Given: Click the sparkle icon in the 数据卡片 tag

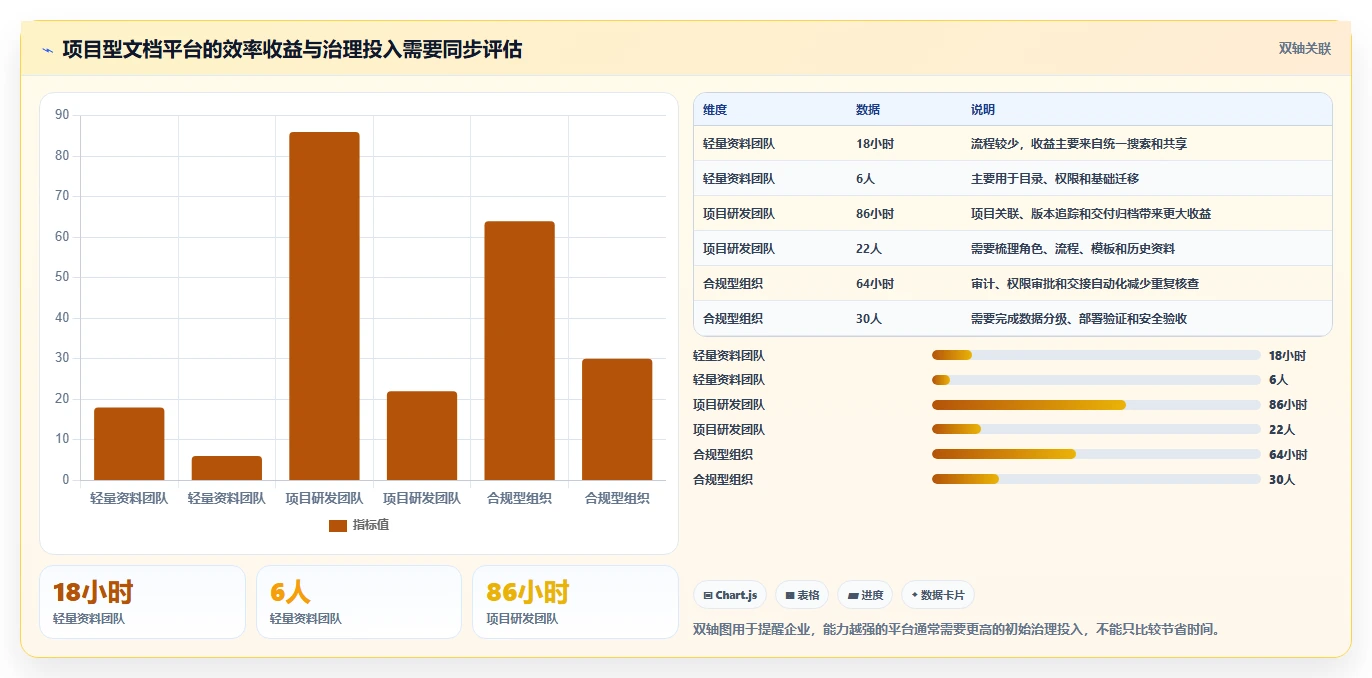Looking at the screenshot, I should tap(915, 595).
